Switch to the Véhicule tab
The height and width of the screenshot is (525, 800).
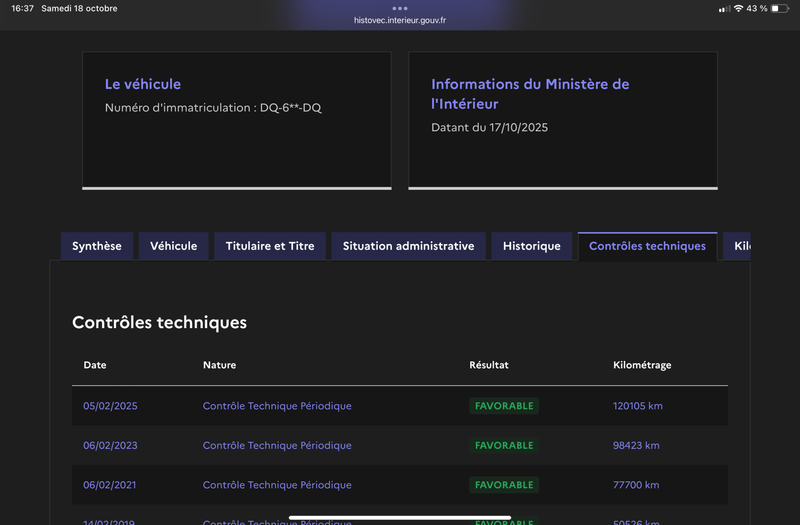click(x=174, y=246)
